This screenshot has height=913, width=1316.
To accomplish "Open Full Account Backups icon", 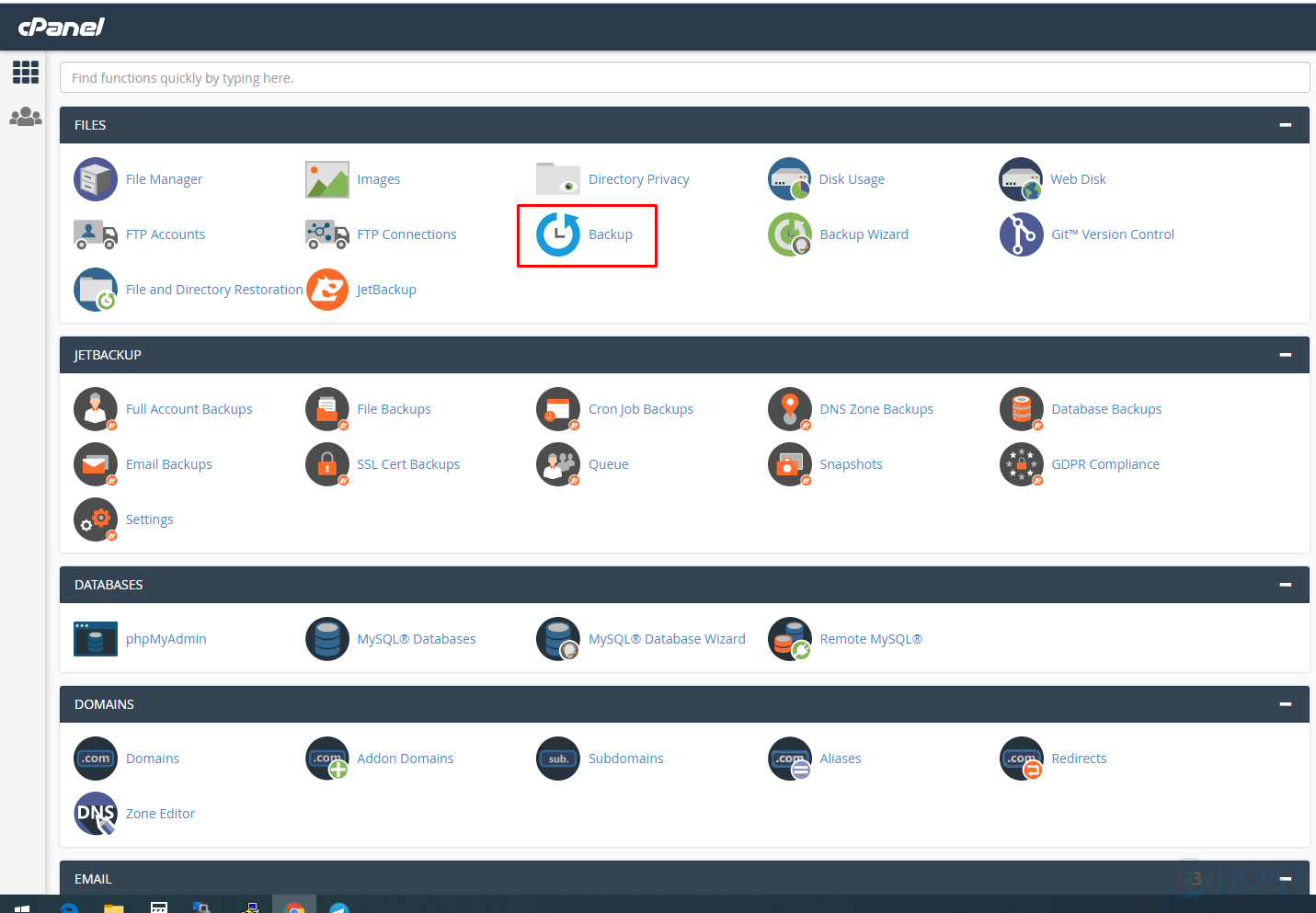I will 96,409.
